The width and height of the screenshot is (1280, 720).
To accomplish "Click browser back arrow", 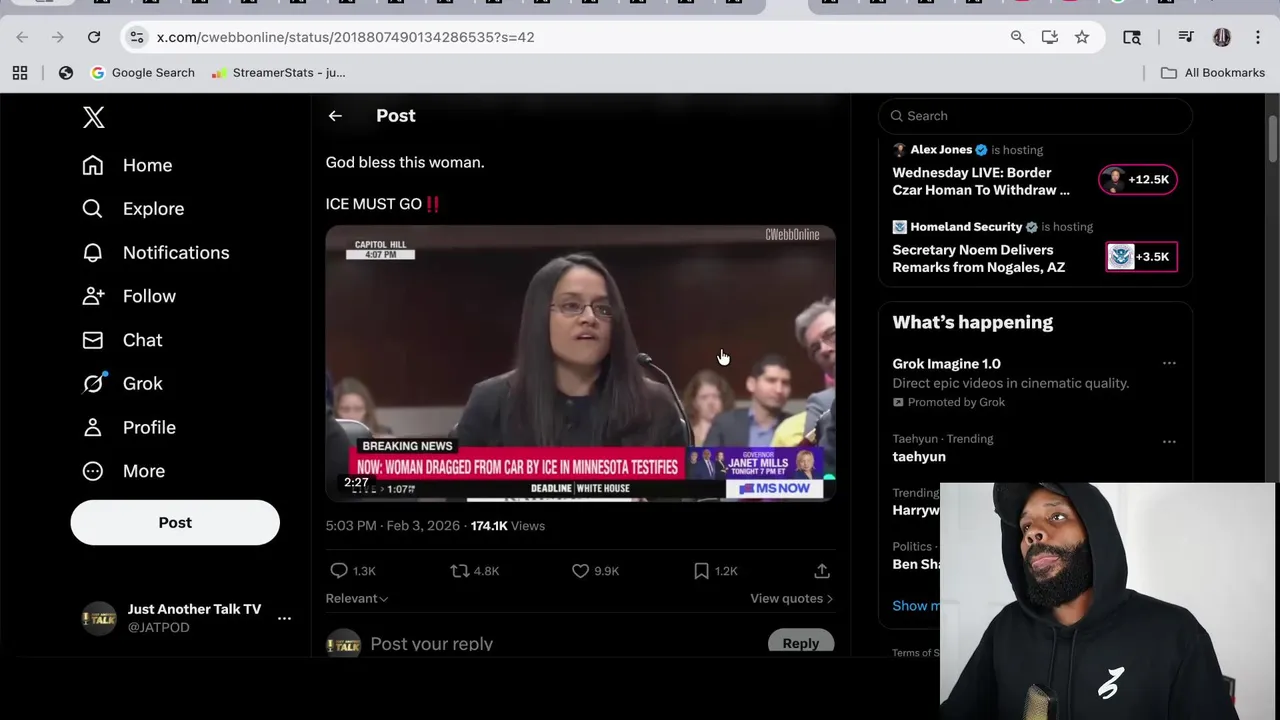I will pyautogui.click(x=22, y=37).
